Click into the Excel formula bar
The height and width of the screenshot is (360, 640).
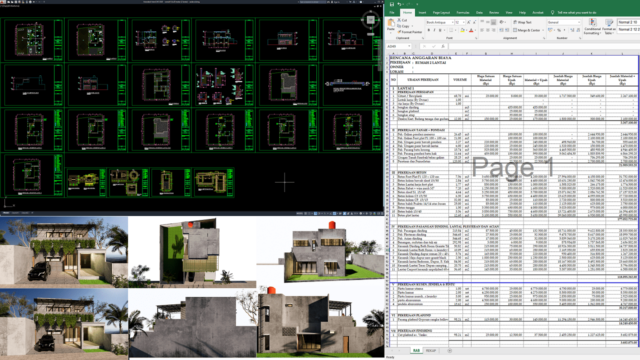pyautogui.click(x=544, y=47)
